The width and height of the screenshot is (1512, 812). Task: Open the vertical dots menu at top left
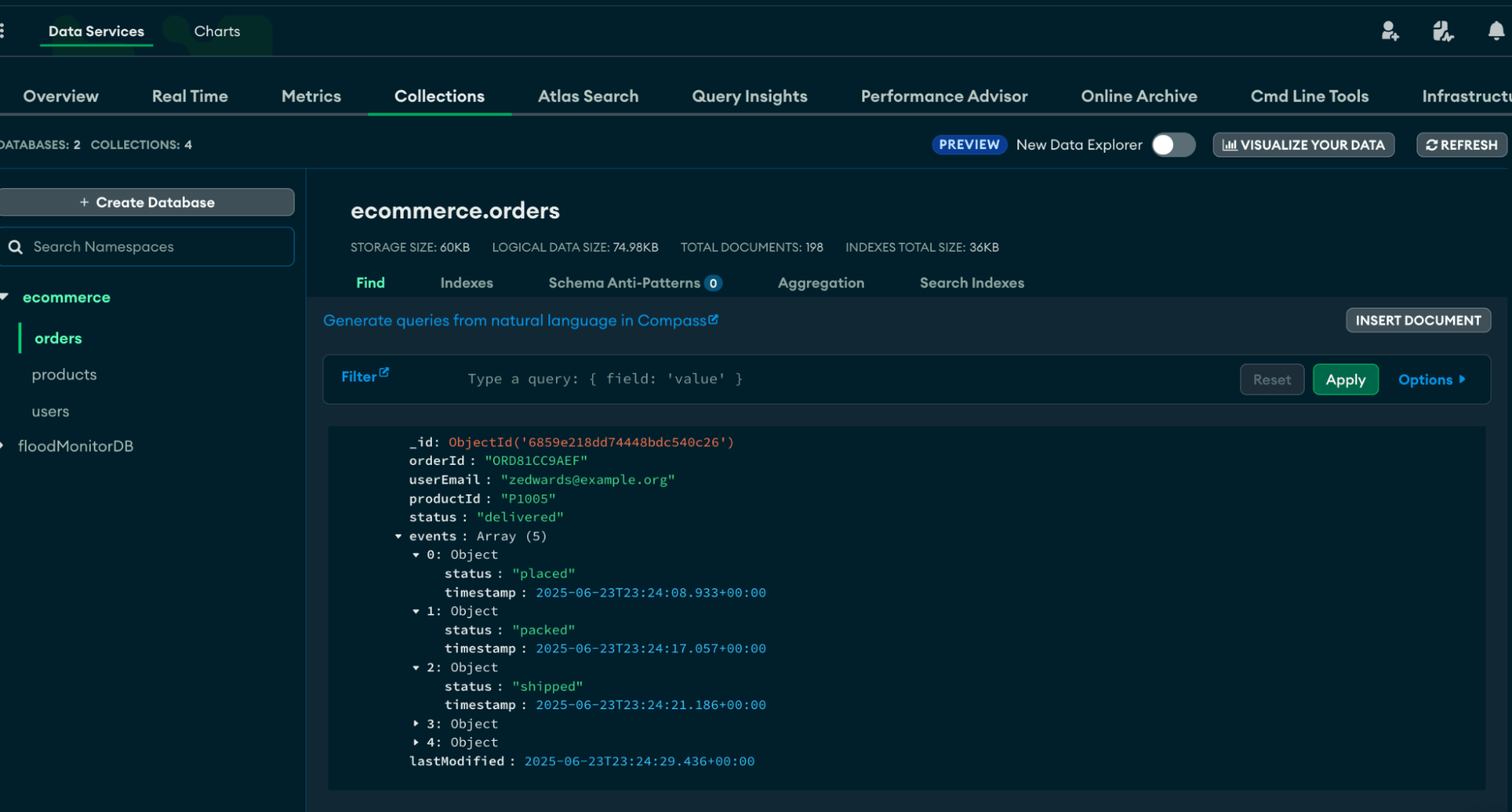2,31
